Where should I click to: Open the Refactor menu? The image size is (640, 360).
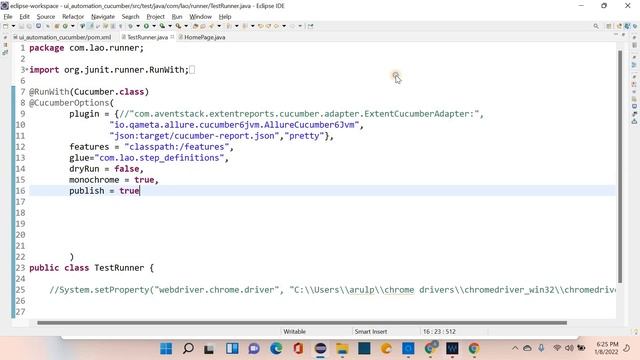(x=73, y=17)
